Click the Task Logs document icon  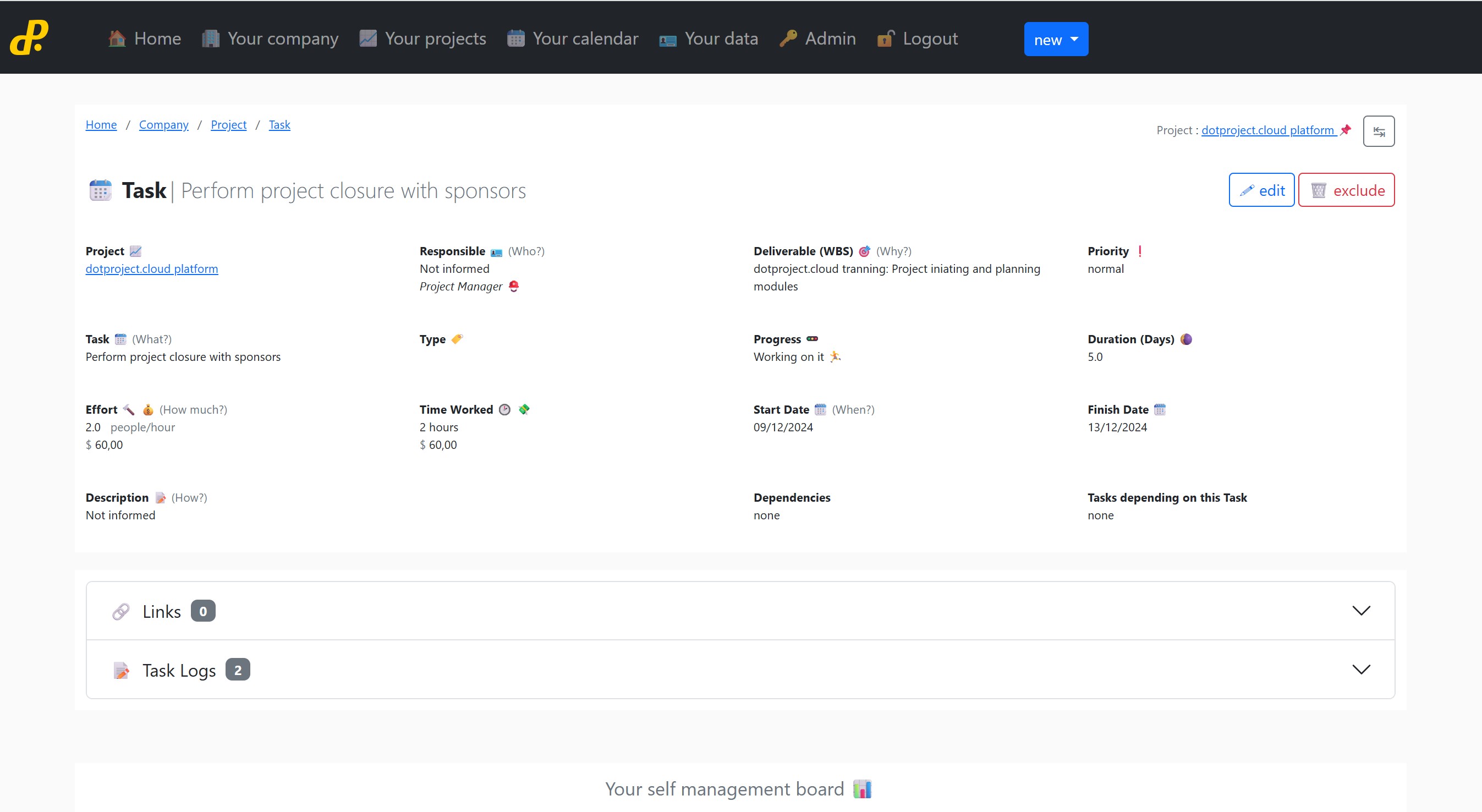click(x=122, y=670)
